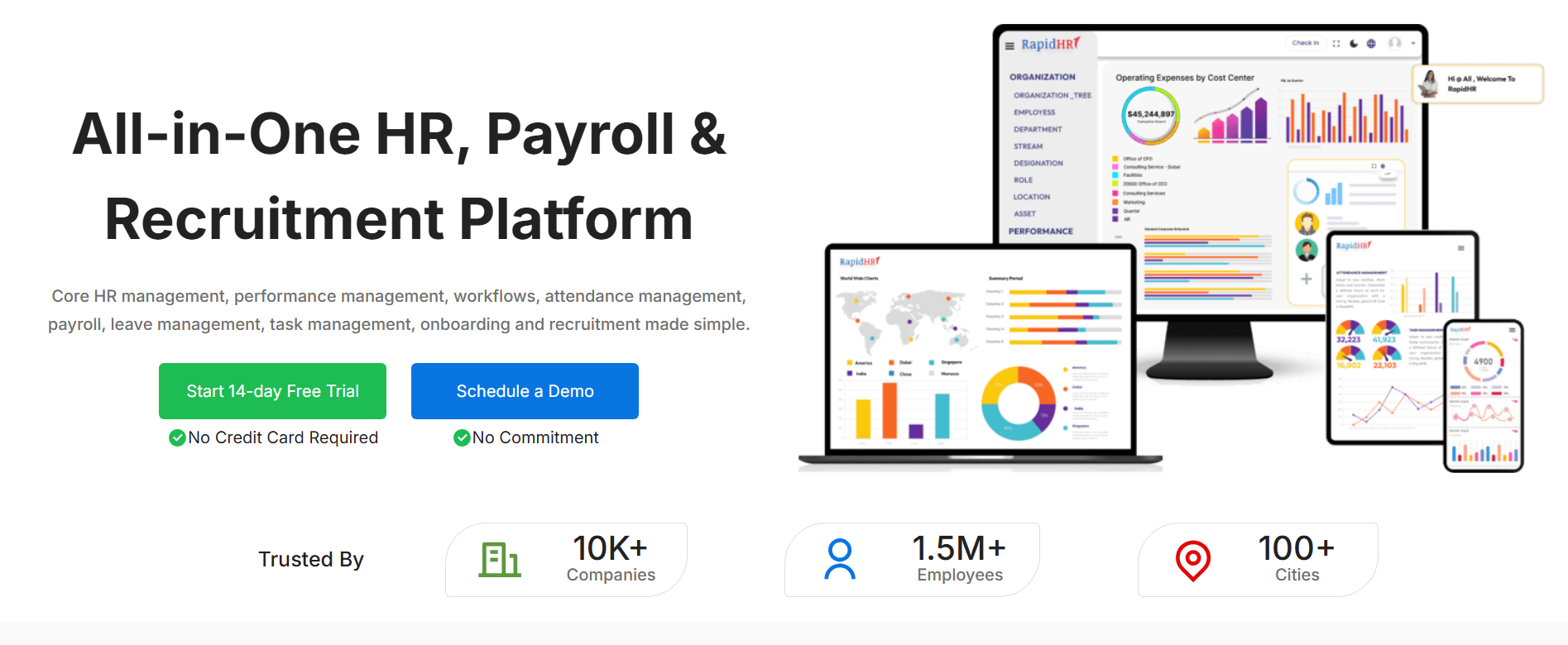Expand the PERFORMANCE section in the sidebar
The width and height of the screenshot is (1568, 645).
1040,232
